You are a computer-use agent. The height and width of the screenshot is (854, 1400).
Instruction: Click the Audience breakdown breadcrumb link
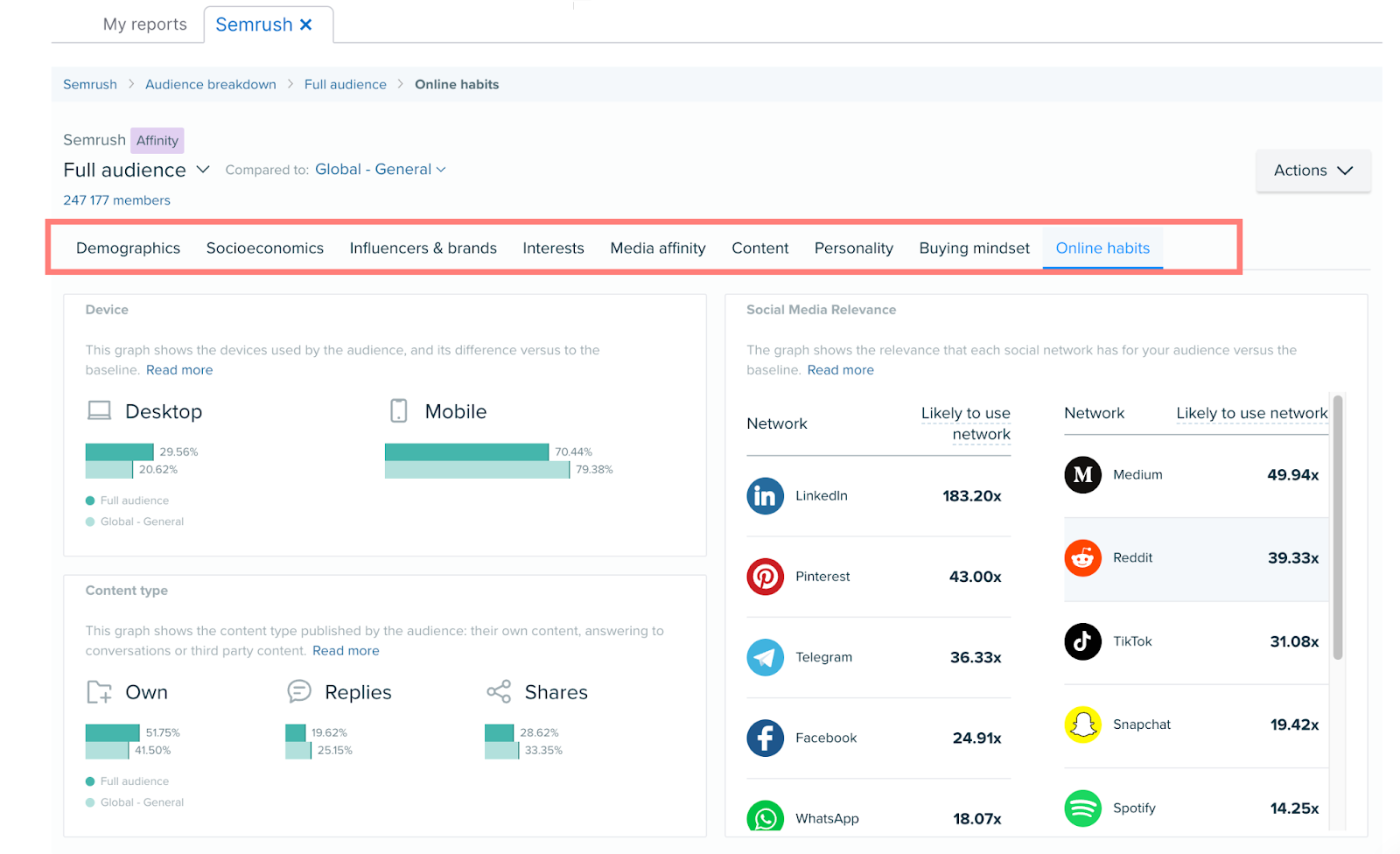[211, 85]
